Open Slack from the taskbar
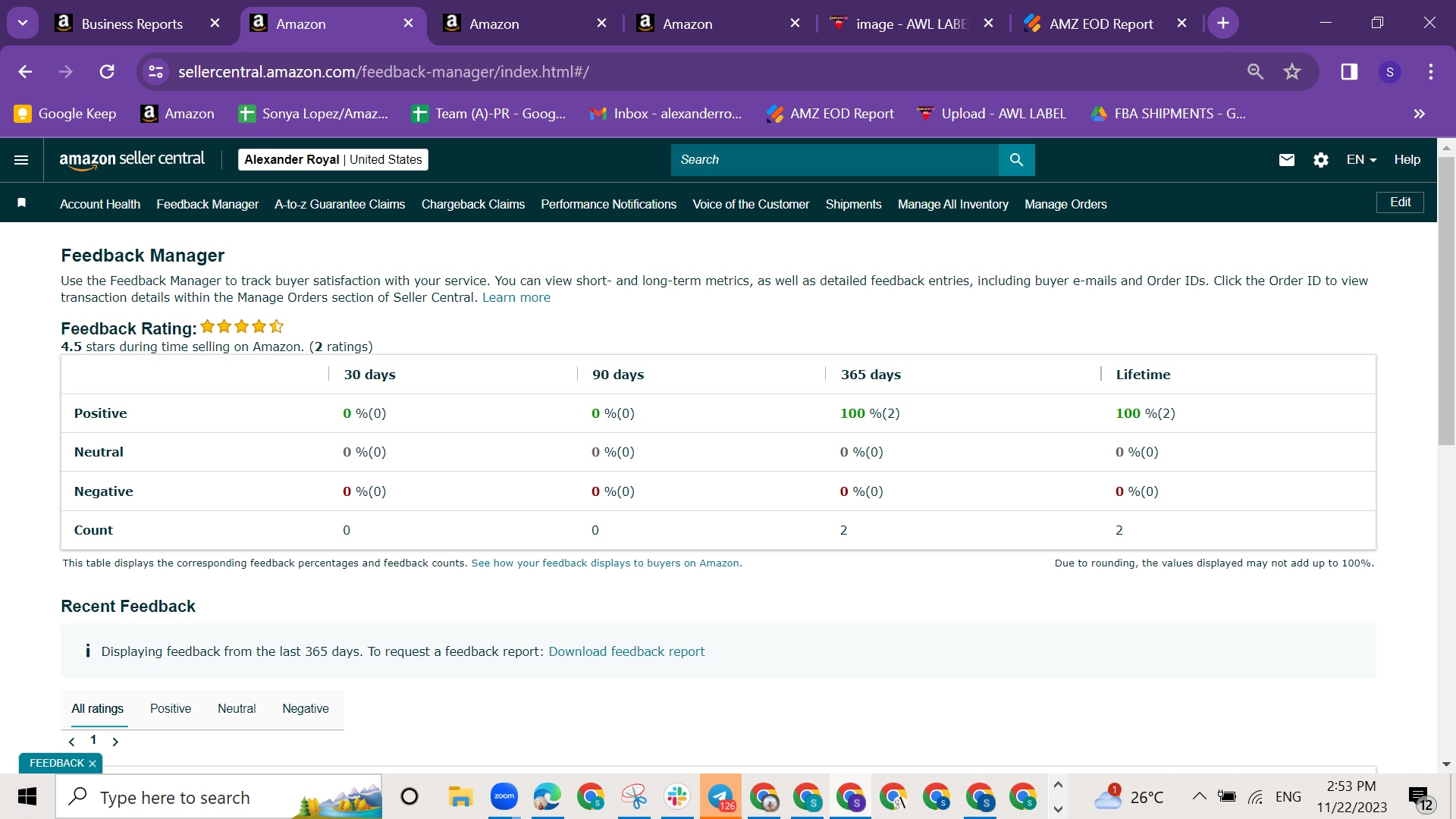 [x=677, y=796]
